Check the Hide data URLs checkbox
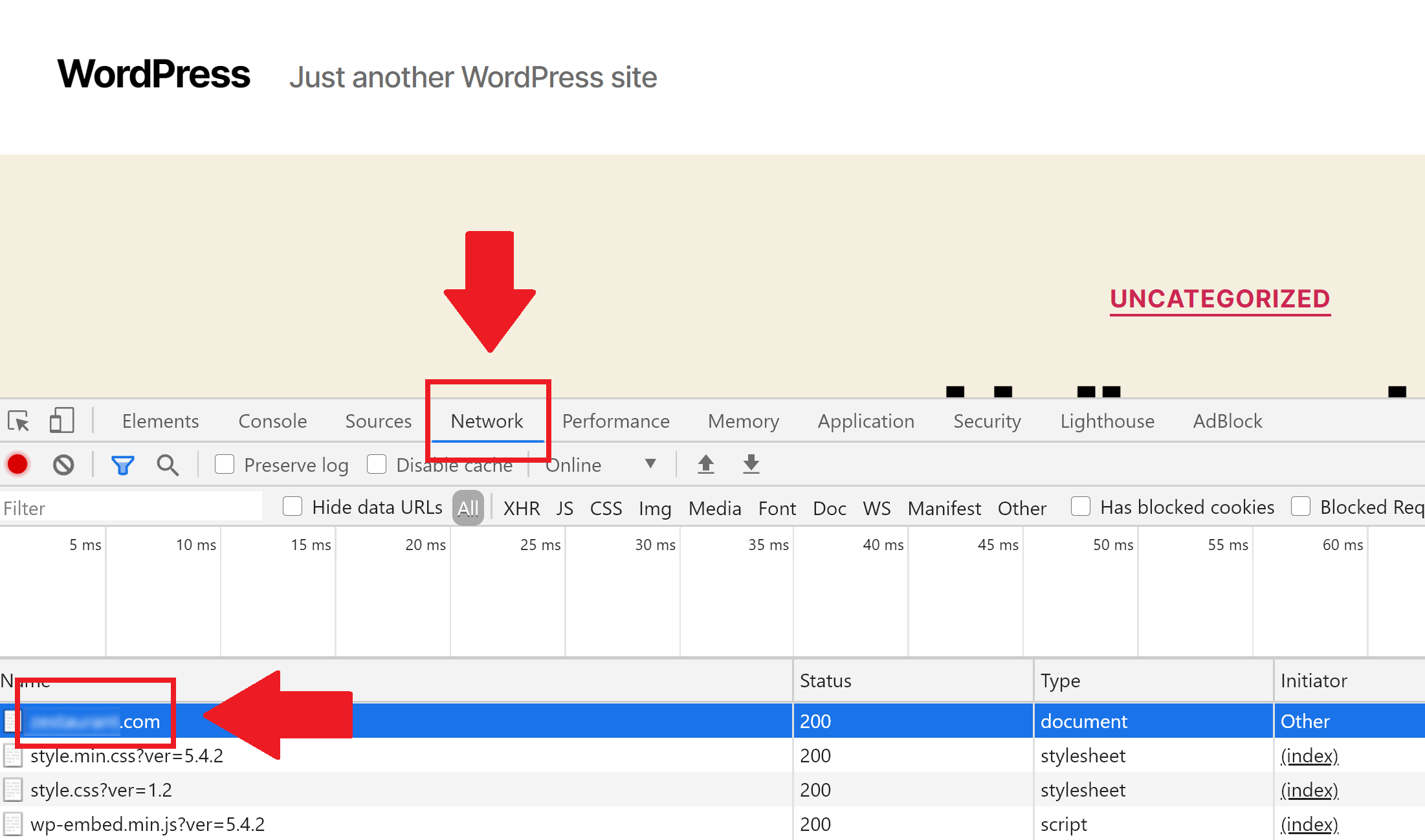Image resolution: width=1425 pixels, height=840 pixels. [293, 507]
